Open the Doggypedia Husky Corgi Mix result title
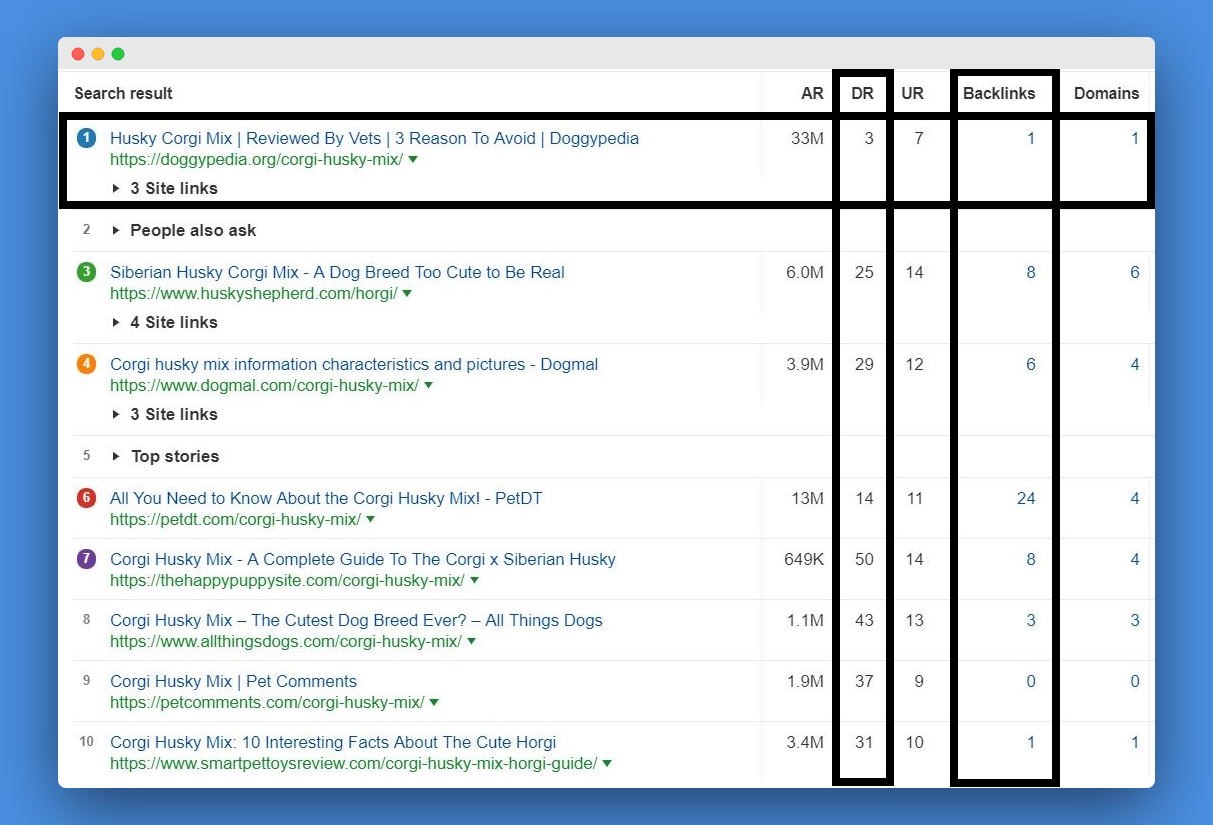 click(374, 138)
